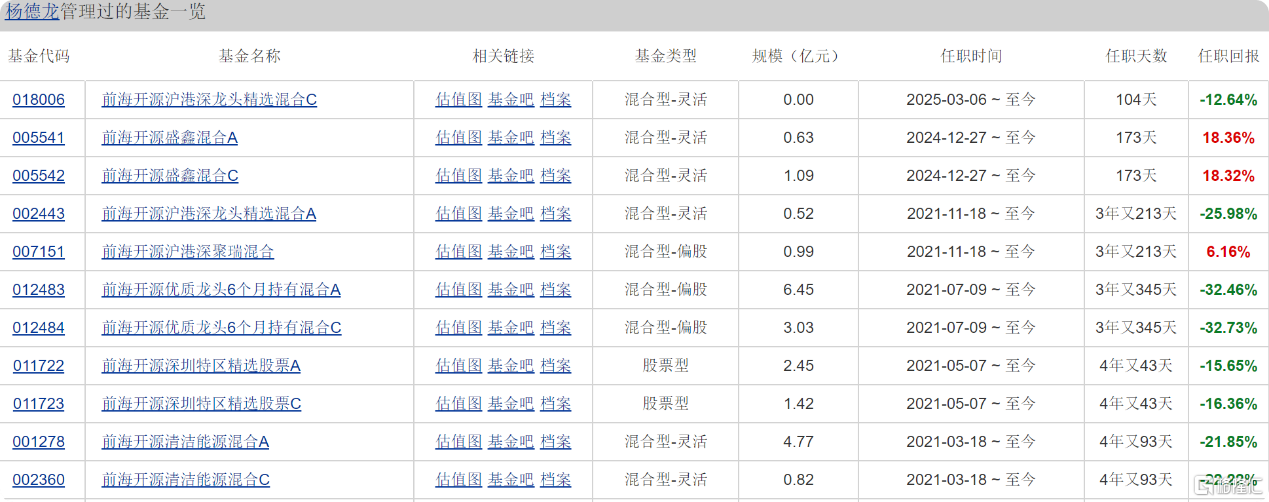Screen dimensions: 1269x502
Task: Select the -15.65% return value
Action: [x=1229, y=366]
